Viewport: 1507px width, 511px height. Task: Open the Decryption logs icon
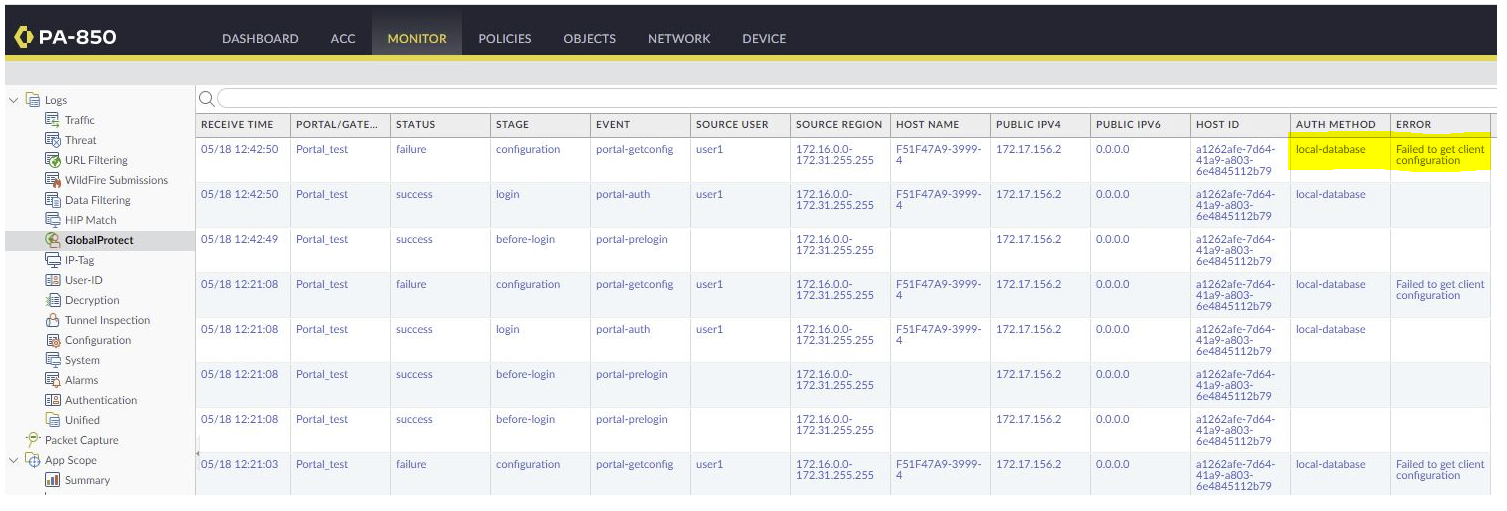tap(53, 300)
